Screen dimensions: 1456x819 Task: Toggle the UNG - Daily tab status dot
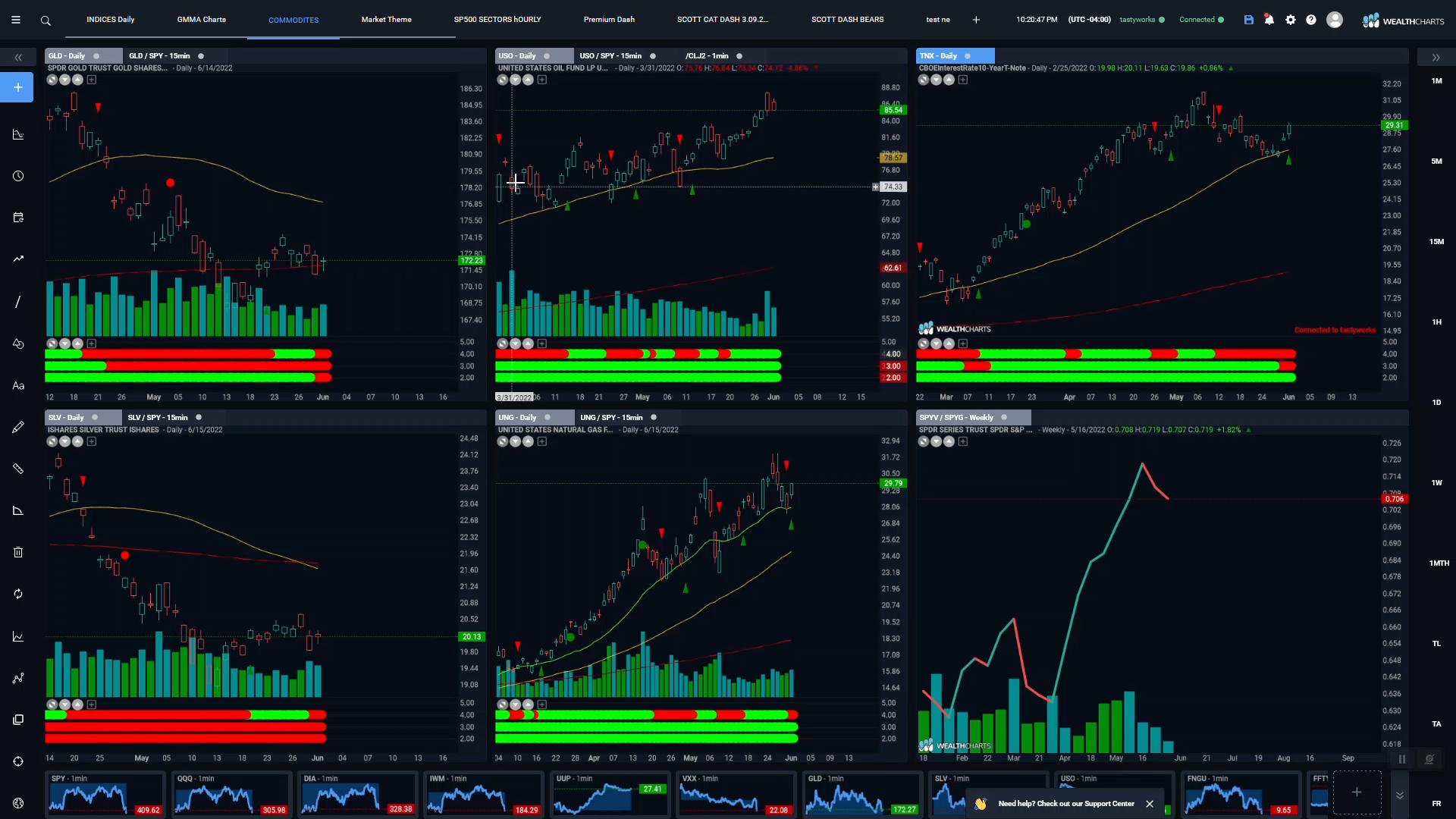(x=548, y=417)
